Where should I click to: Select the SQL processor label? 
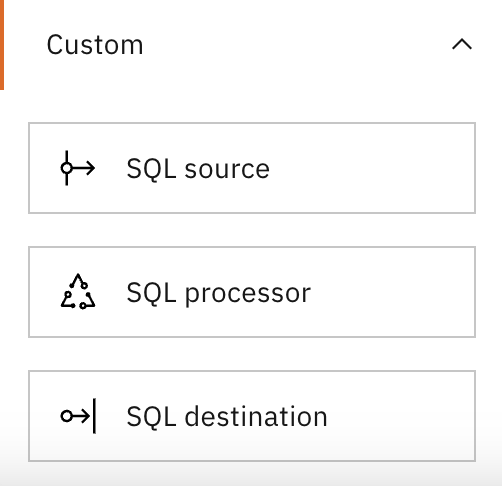coord(219,293)
